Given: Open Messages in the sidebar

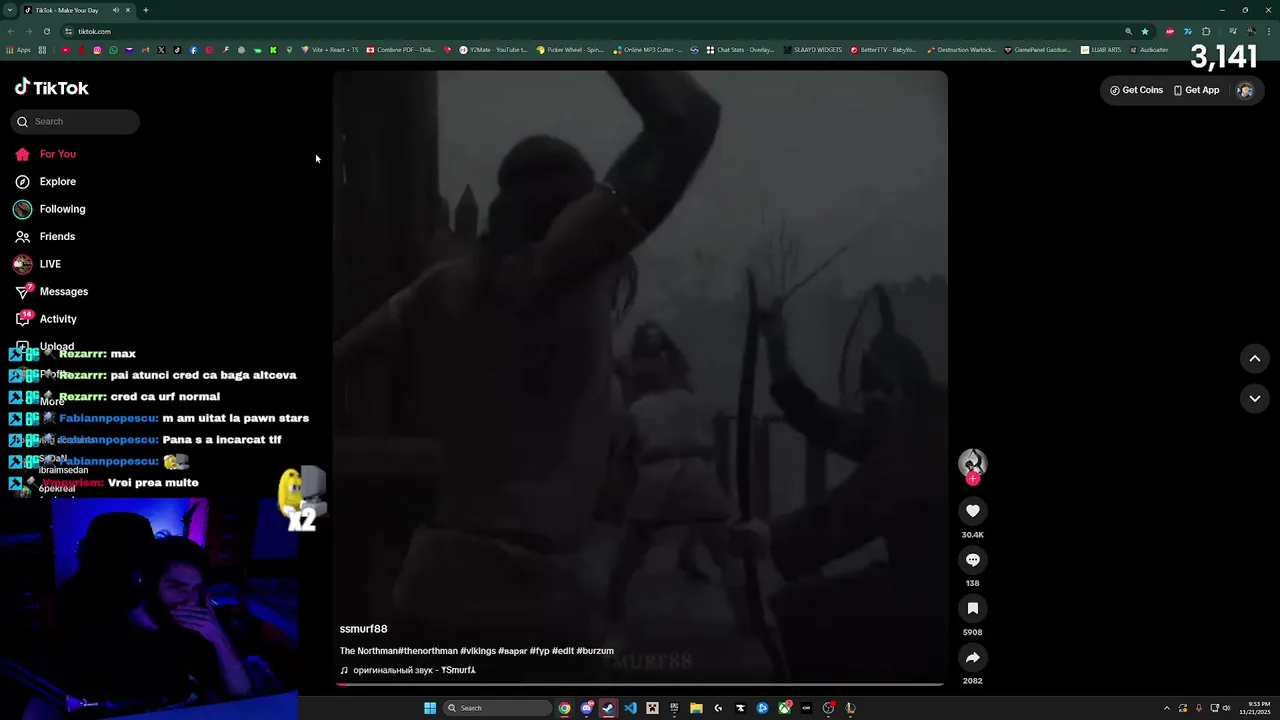Looking at the screenshot, I should pyautogui.click(x=52, y=292).
